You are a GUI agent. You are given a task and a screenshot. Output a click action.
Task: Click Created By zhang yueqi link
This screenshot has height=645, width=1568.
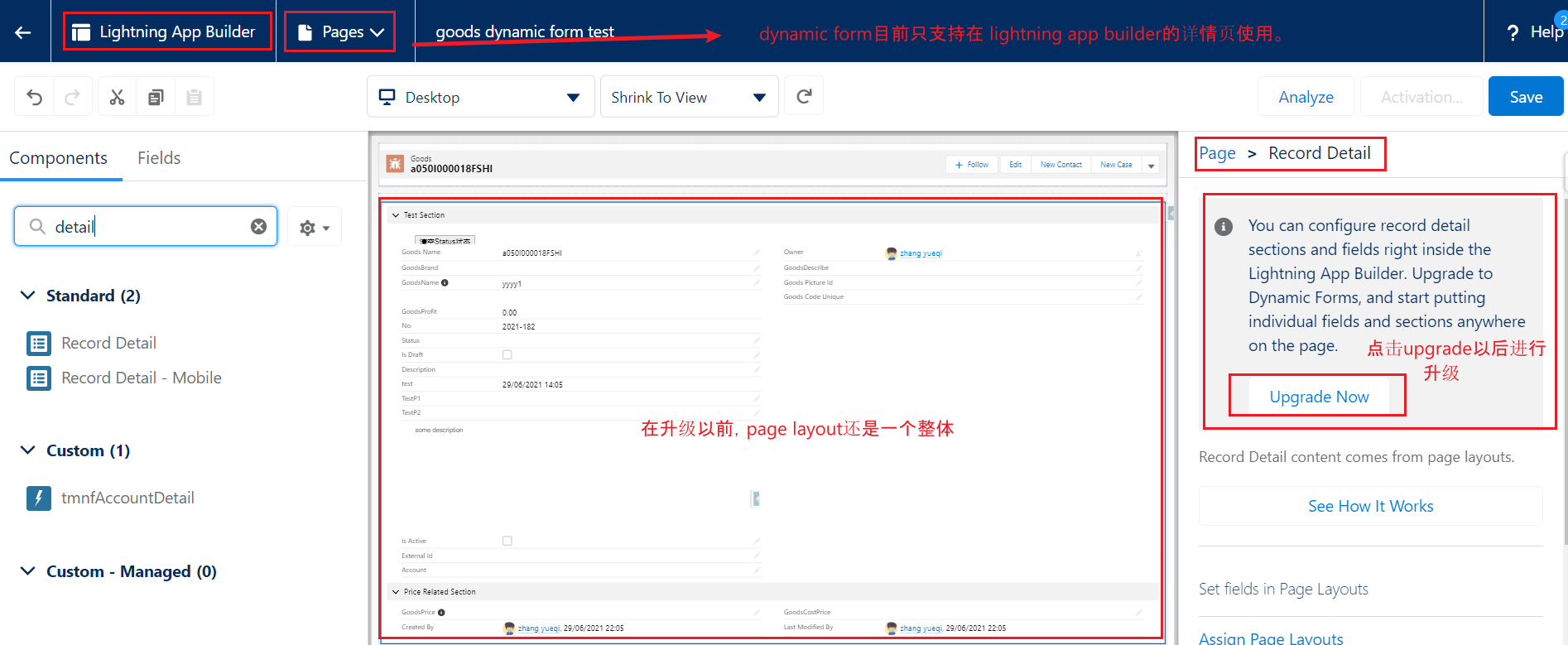539,628
